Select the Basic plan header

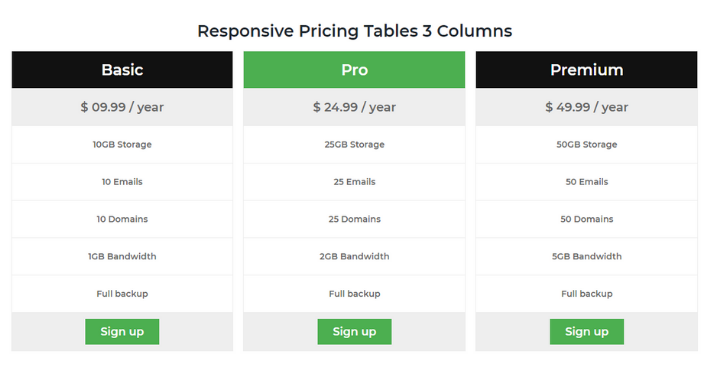(x=122, y=70)
